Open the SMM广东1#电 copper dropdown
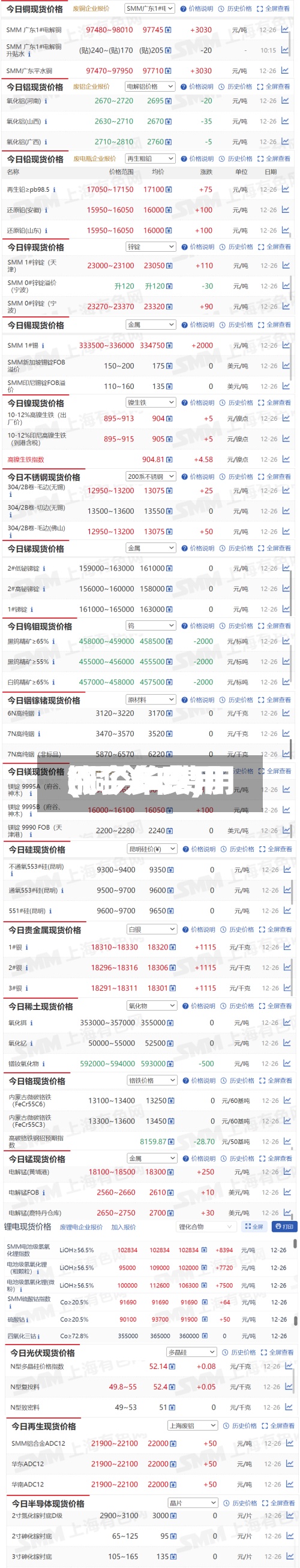This screenshot has height=1568, width=300. 149,9
